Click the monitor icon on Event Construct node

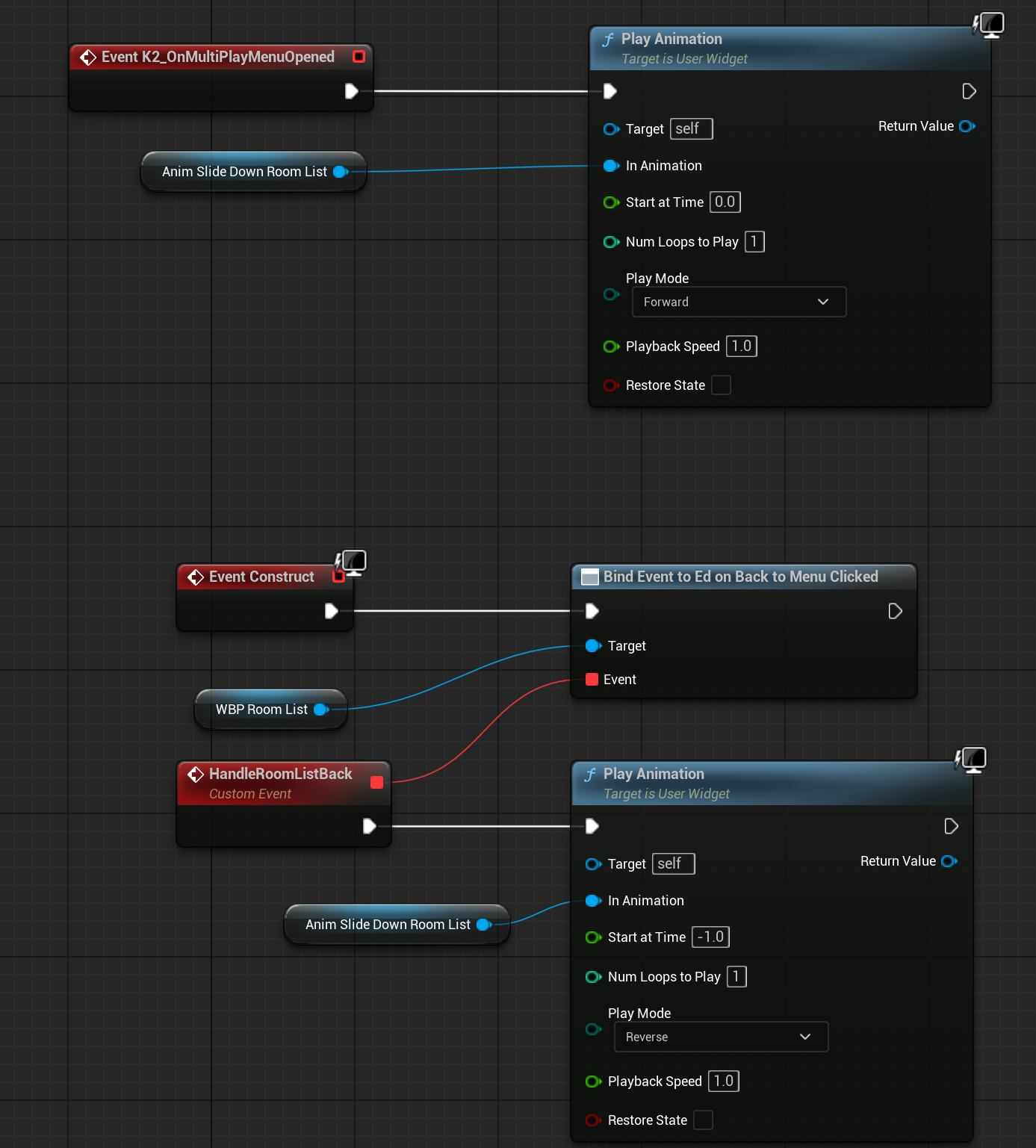352,562
